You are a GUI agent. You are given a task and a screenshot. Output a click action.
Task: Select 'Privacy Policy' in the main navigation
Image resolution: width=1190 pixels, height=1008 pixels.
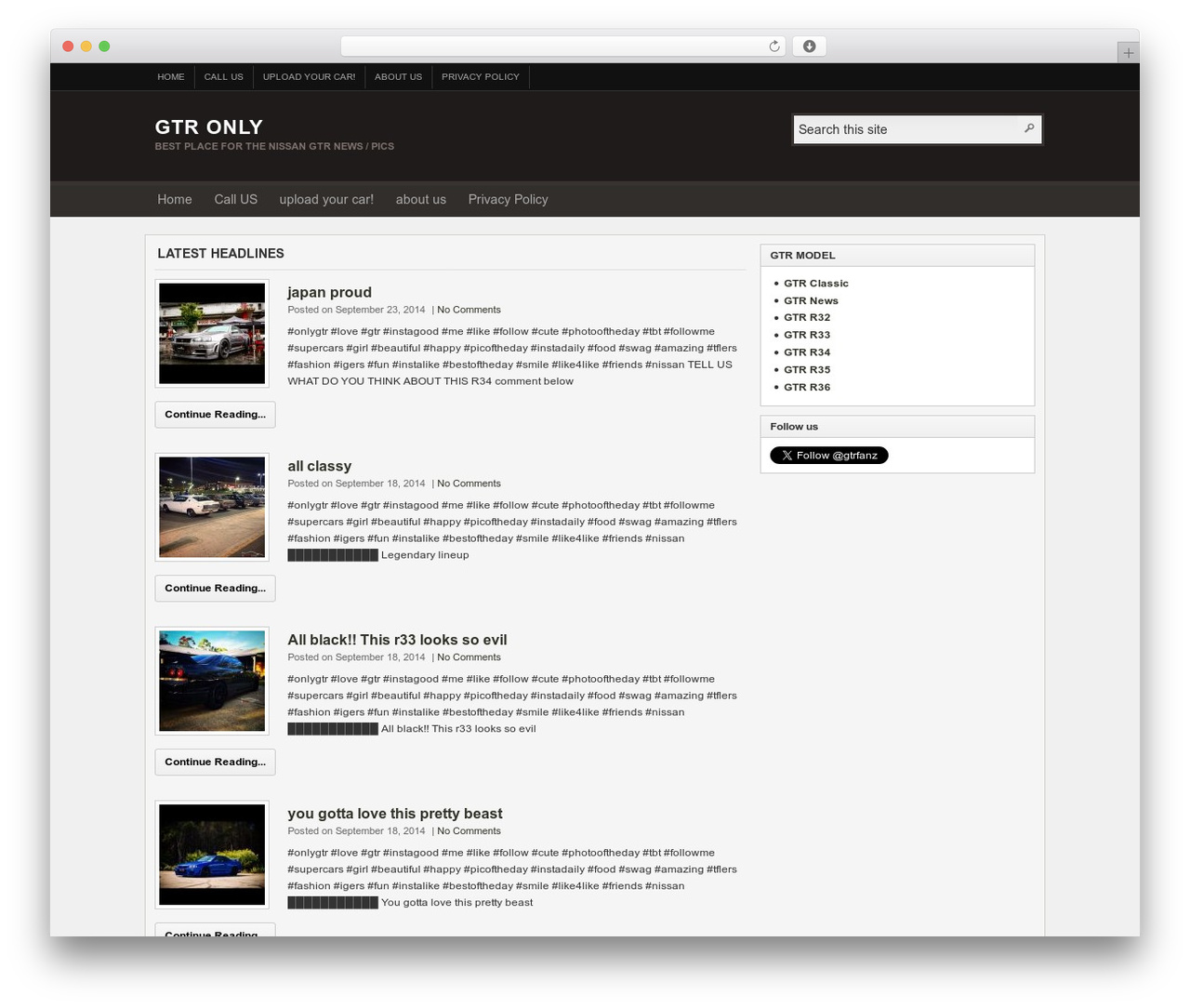(x=509, y=199)
